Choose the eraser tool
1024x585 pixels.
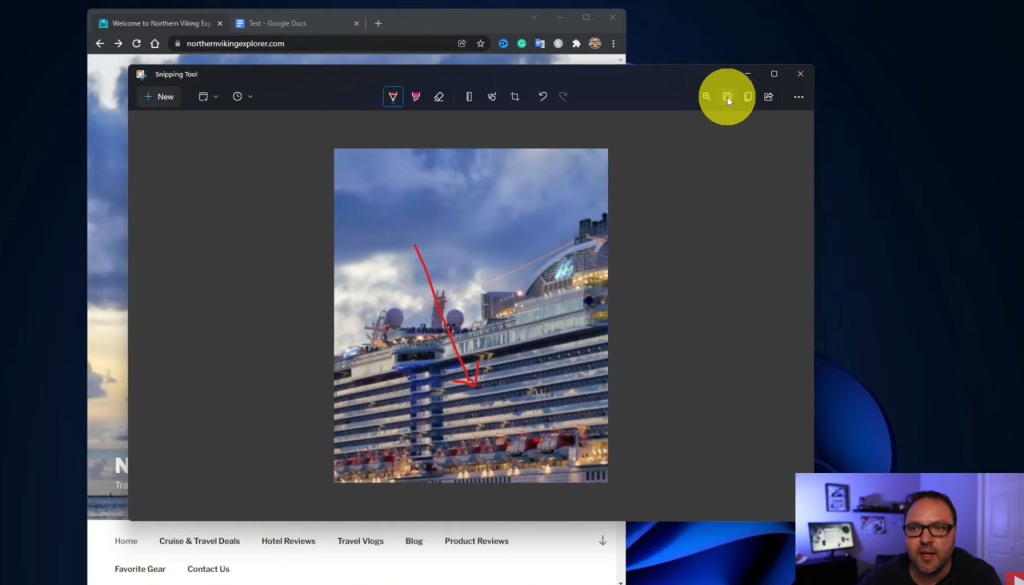pyautogui.click(x=439, y=97)
